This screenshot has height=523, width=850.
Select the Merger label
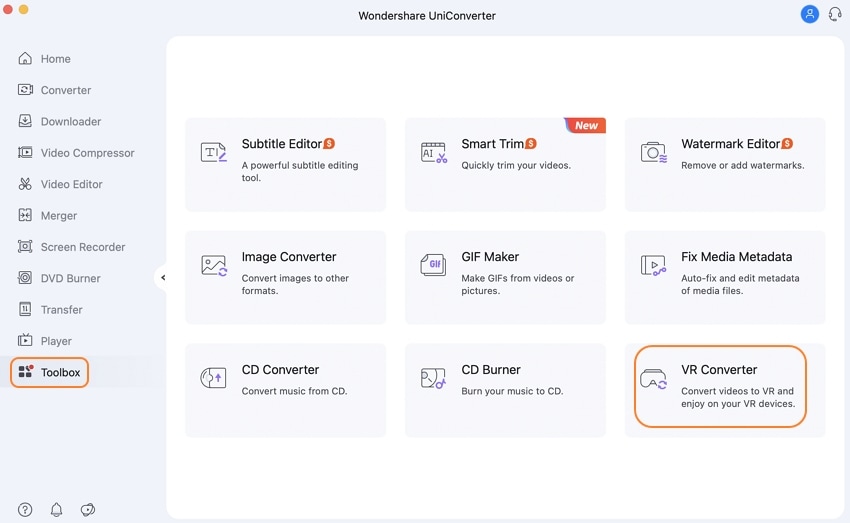tap(59, 216)
